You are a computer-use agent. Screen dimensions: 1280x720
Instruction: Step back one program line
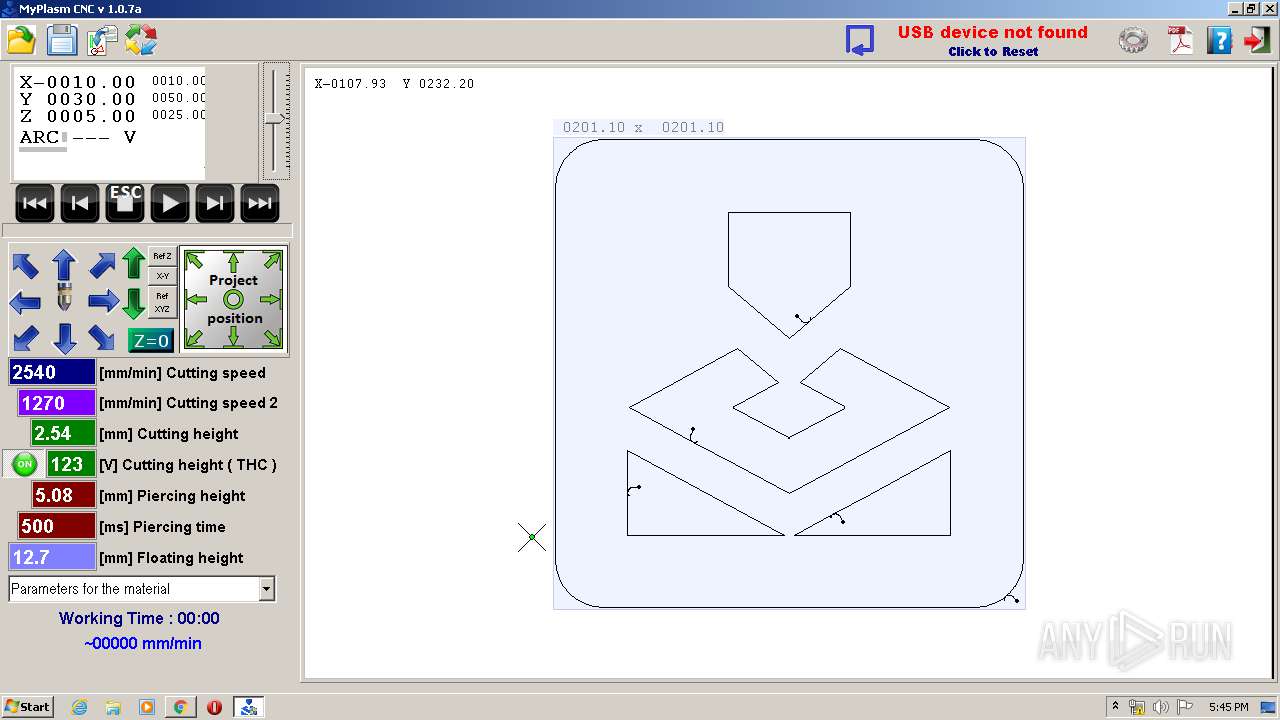point(80,203)
